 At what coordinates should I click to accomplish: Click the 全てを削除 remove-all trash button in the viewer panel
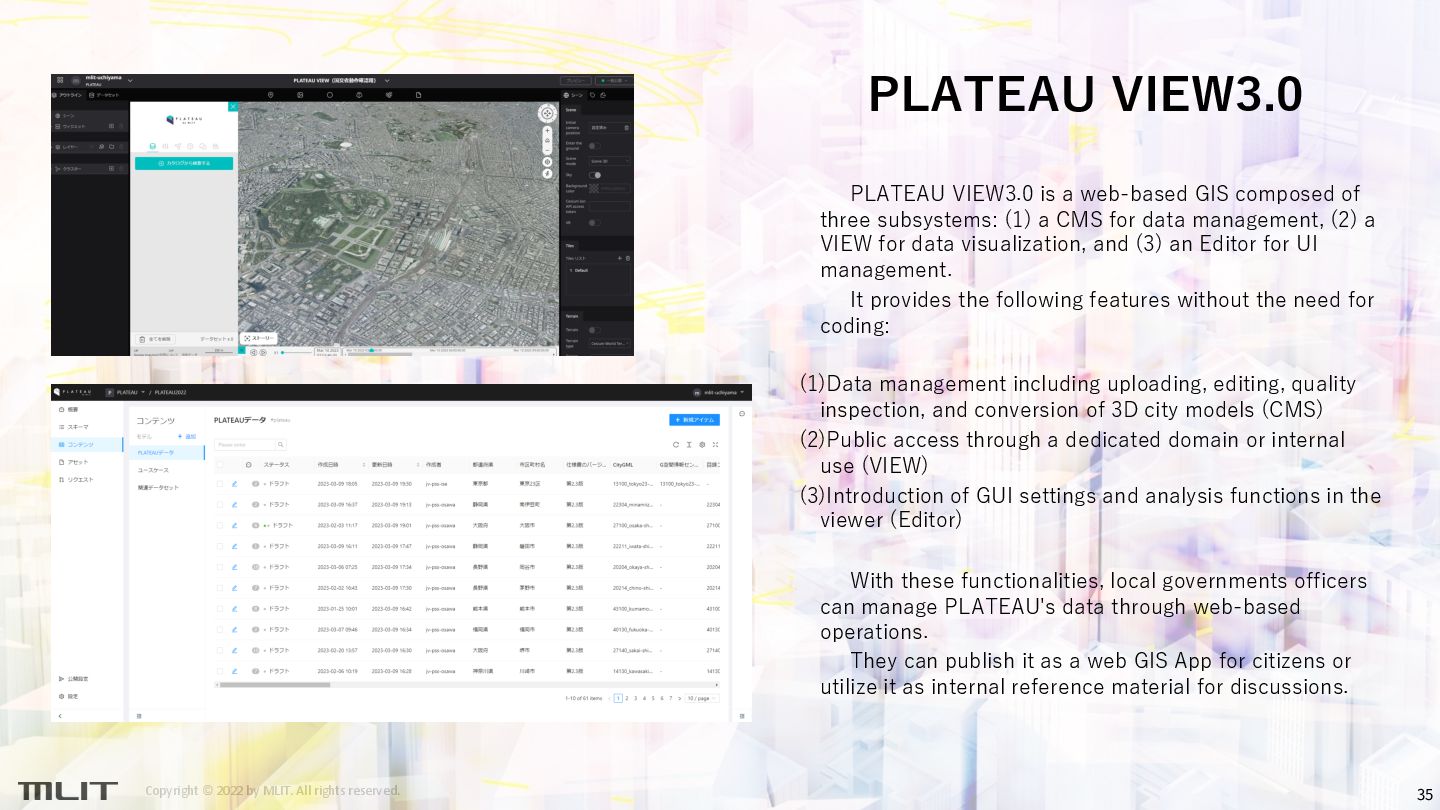[x=155, y=339]
